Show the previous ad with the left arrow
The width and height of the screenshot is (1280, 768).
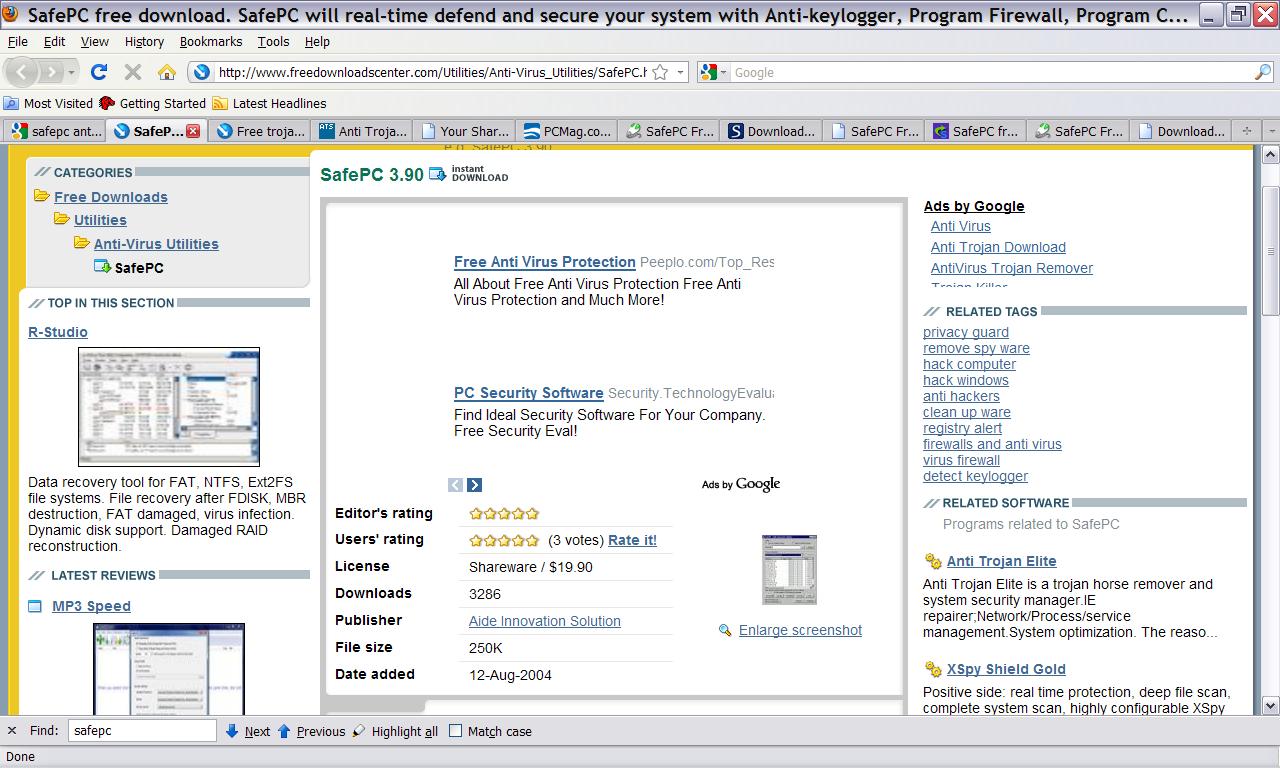tap(455, 485)
